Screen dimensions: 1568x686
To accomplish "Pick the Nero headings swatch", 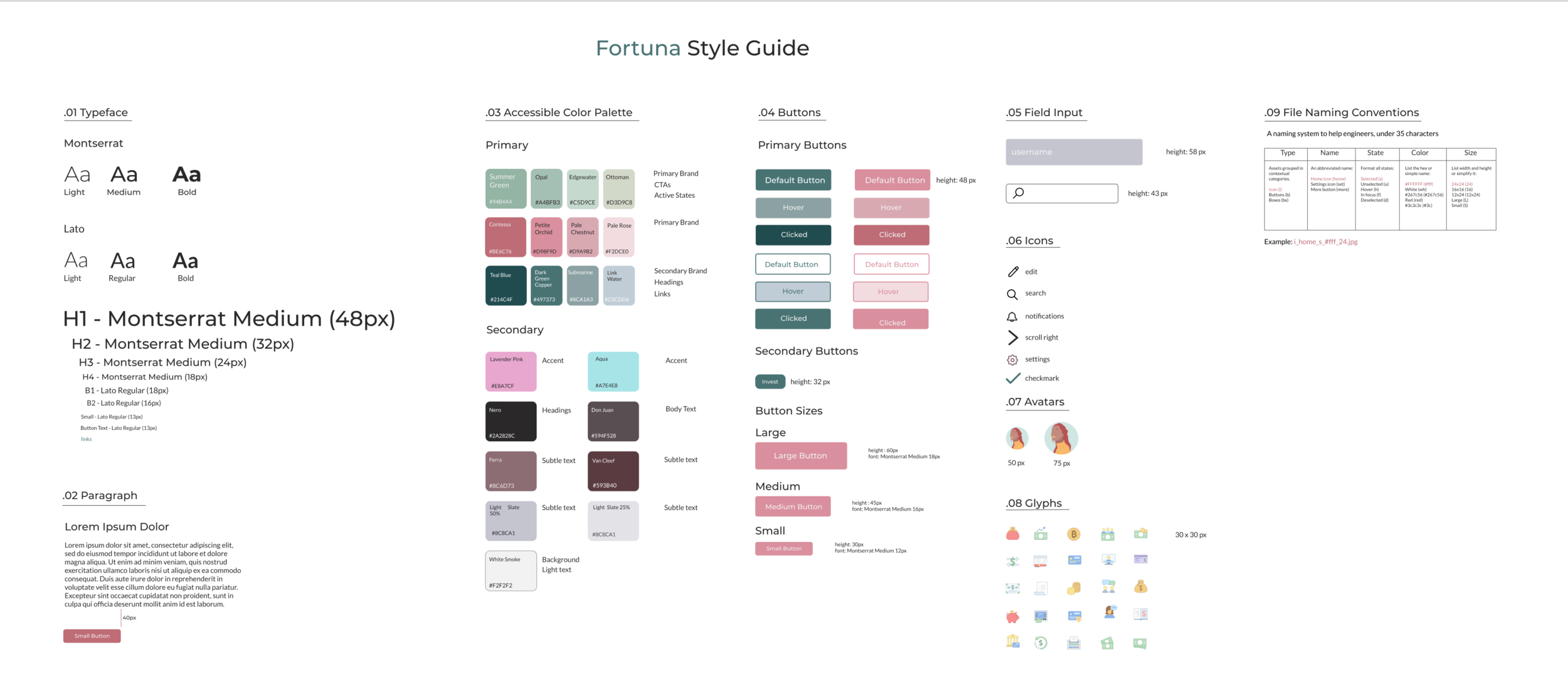I will (x=511, y=421).
